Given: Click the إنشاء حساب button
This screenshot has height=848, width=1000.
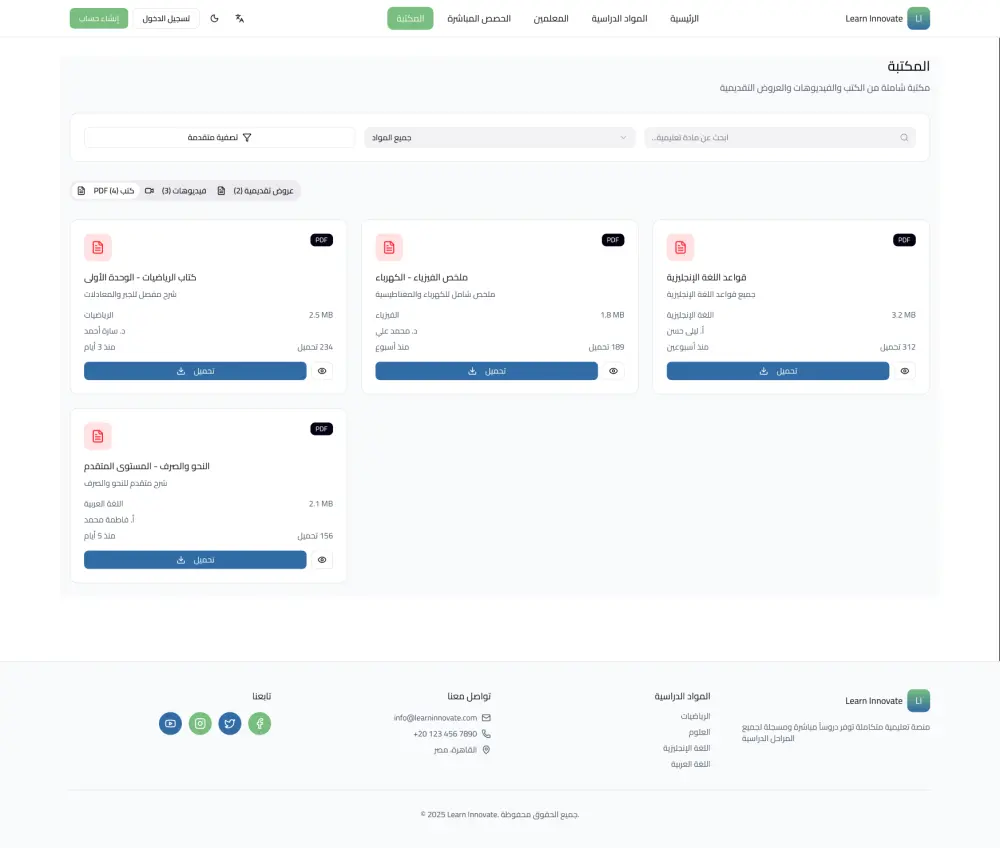Looking at the screenshot, I should tap(98, 18).
